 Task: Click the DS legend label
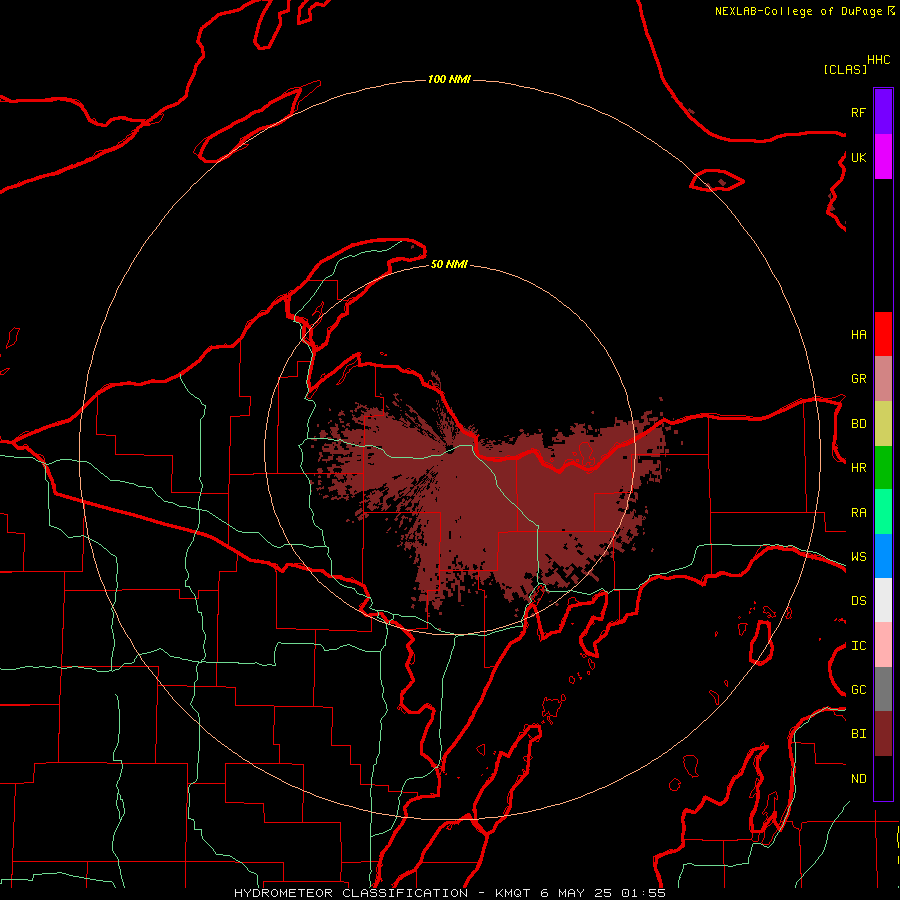(858, 601)
